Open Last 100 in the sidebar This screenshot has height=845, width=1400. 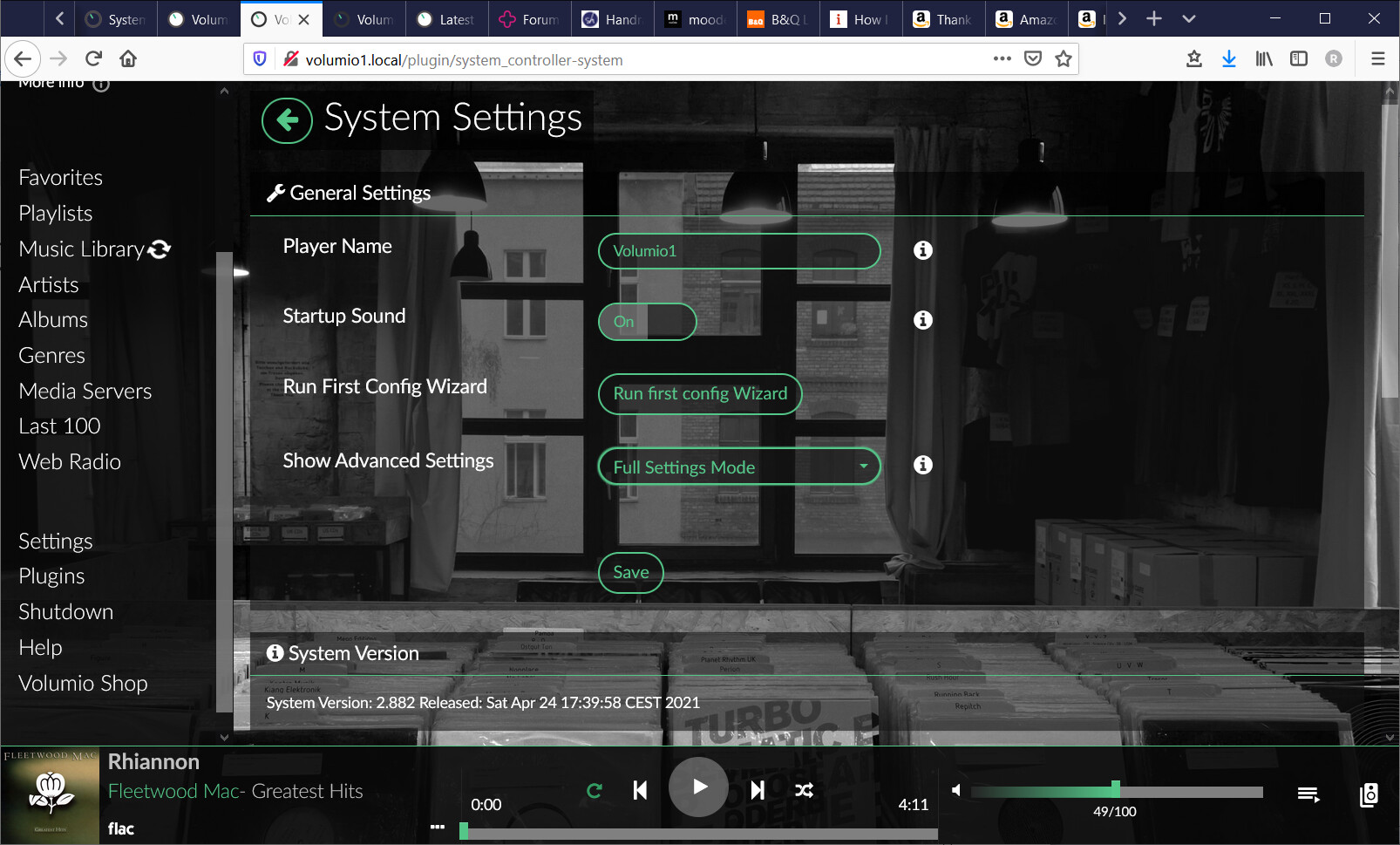[x=59, y=426]
